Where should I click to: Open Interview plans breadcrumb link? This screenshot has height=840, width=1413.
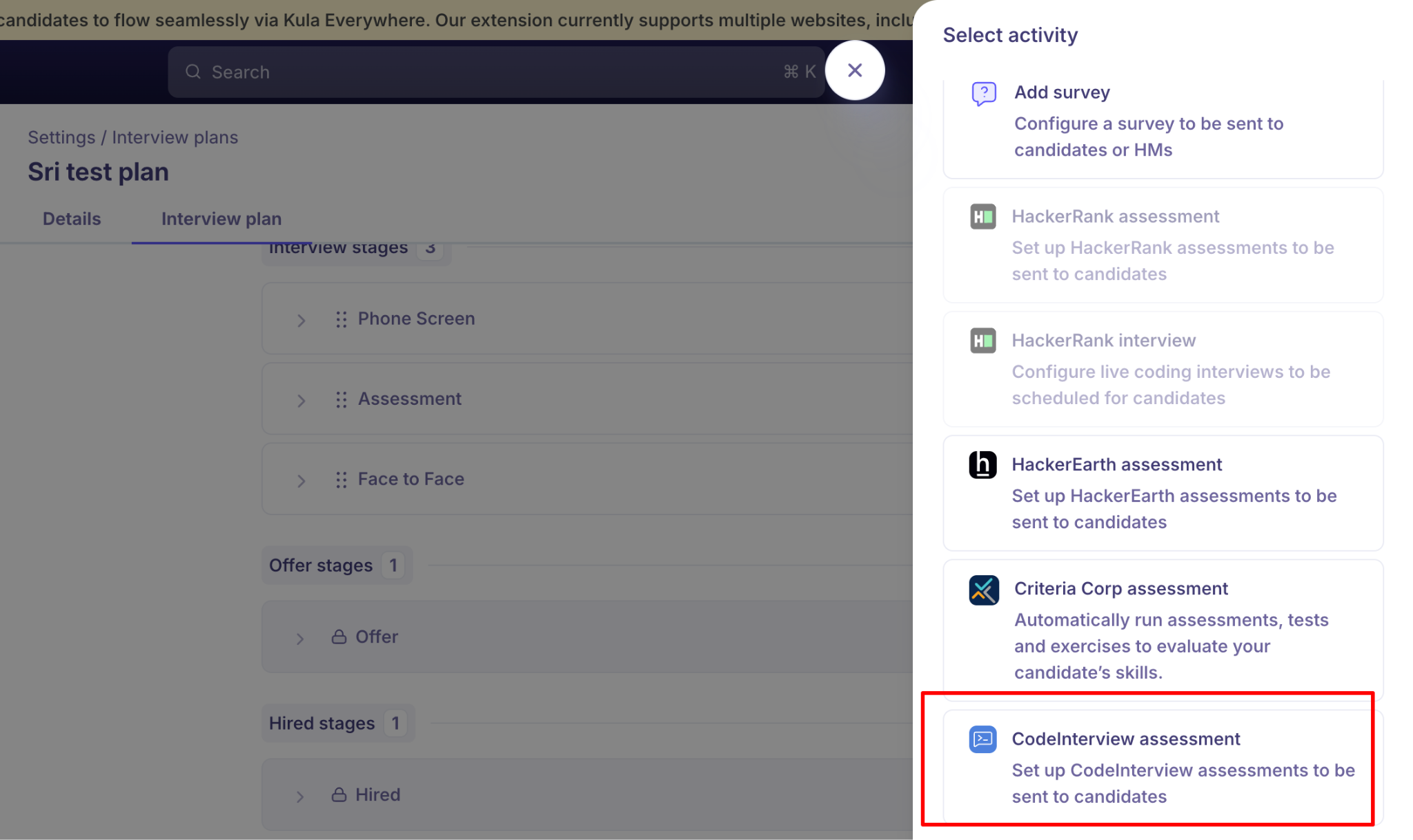tap(175, 137)
